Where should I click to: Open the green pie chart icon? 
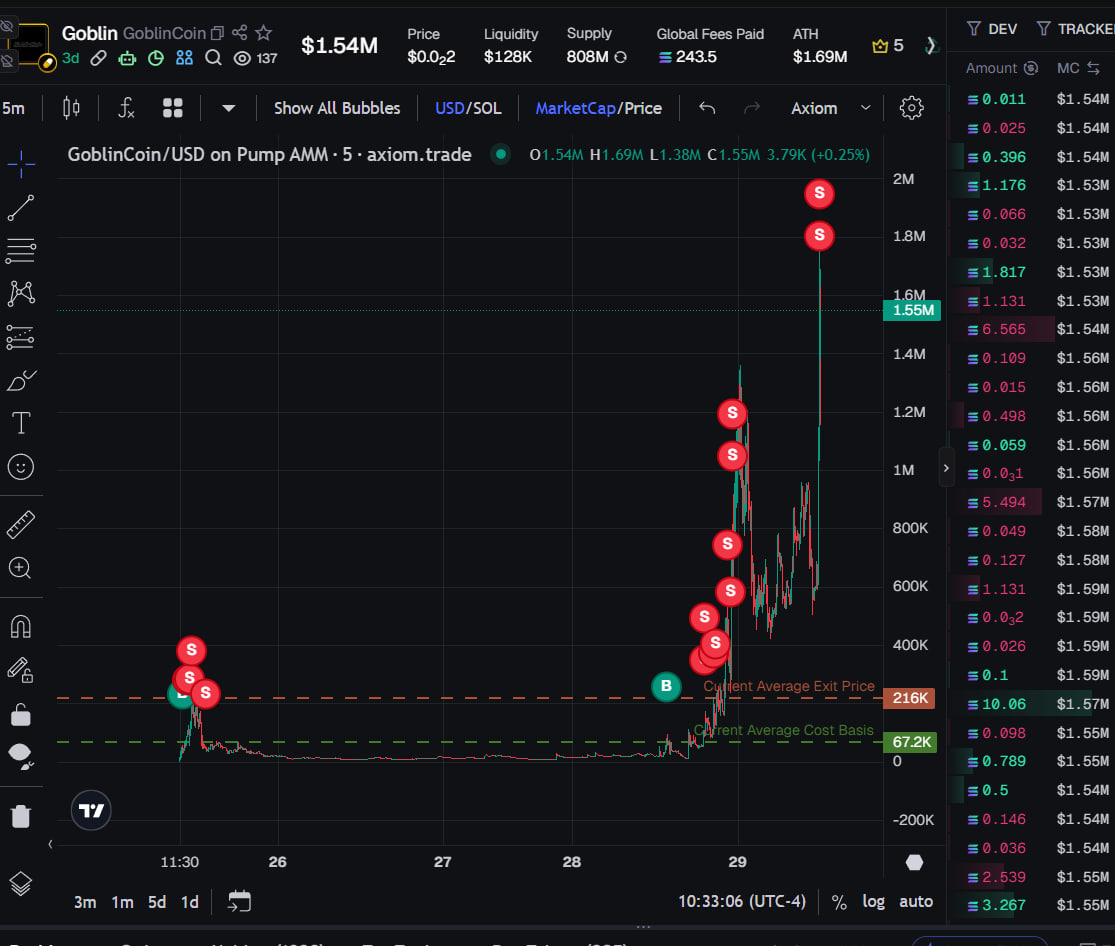[156, 58]
